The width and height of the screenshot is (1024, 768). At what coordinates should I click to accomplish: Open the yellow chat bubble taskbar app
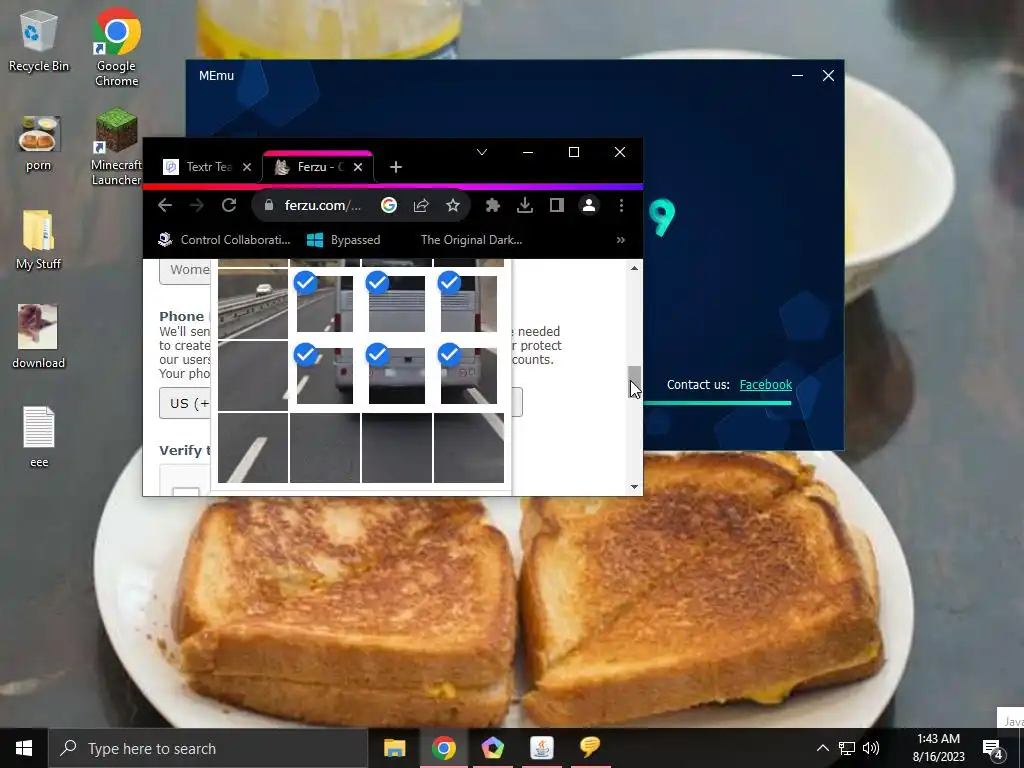click(590, 748)
